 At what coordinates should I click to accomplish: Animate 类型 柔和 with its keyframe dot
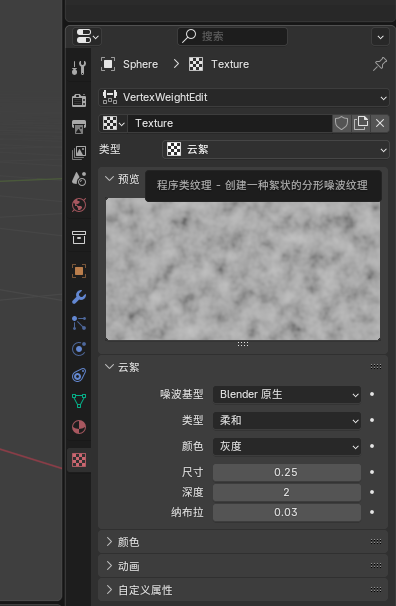(372, 420)
